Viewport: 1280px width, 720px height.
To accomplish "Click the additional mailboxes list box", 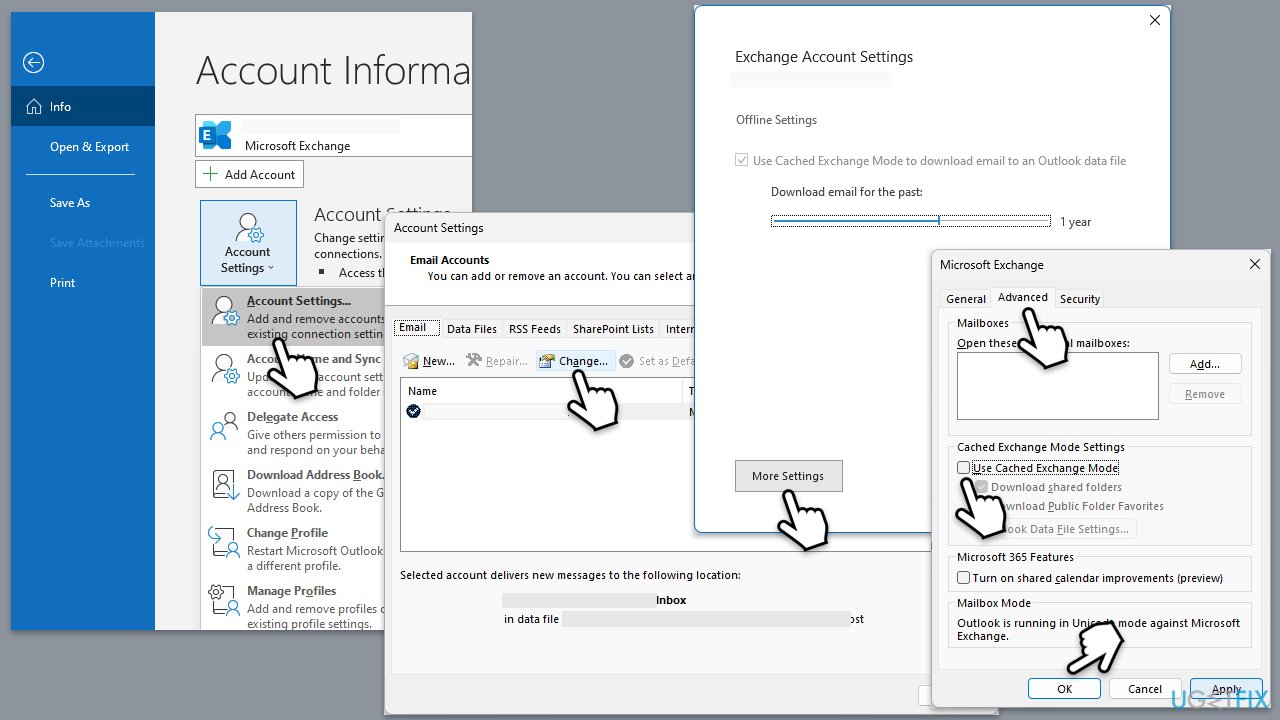I will click(1057, 385).
